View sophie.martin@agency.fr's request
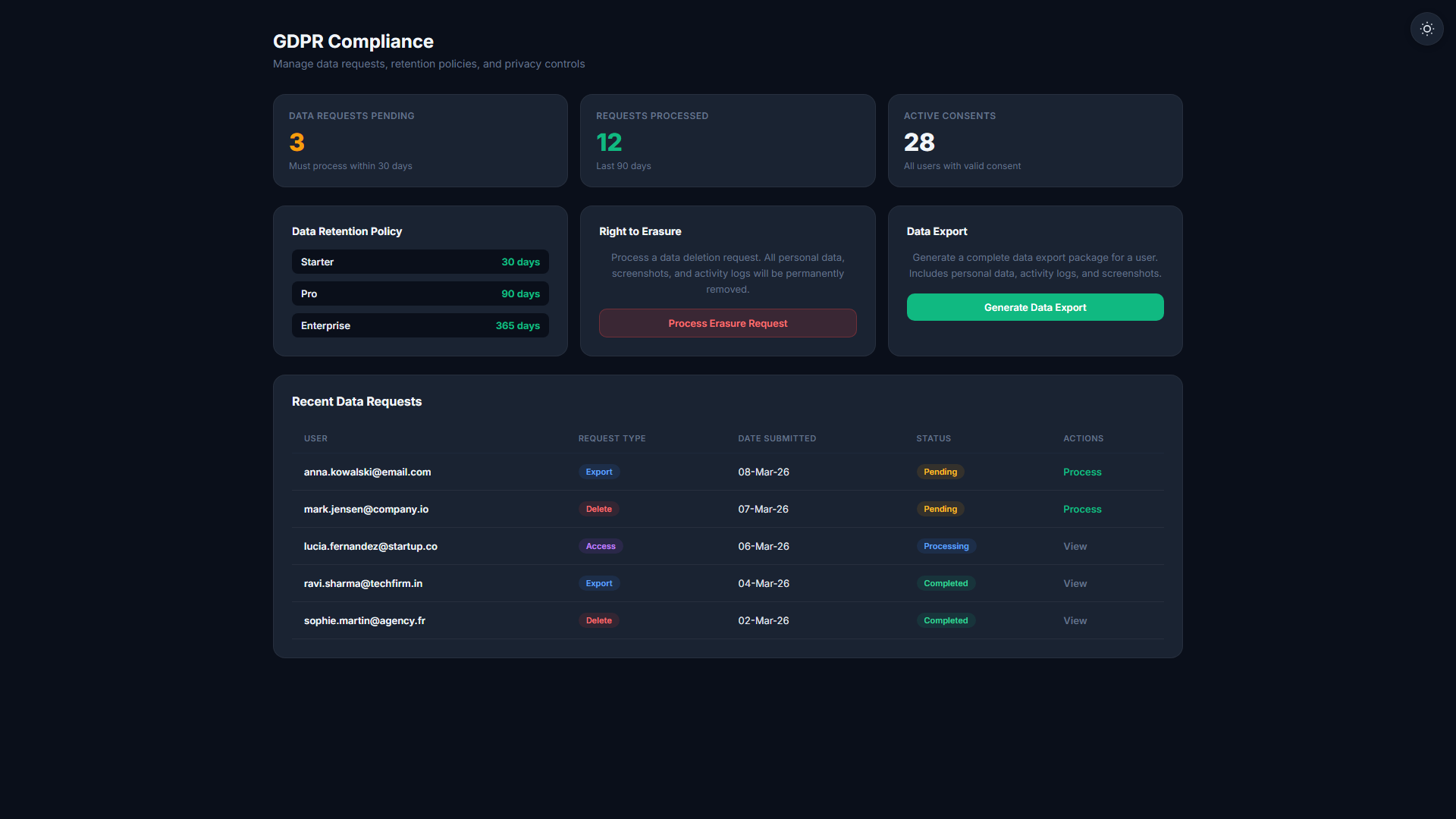This screenshot has width=1456, height=819. coord(1075,620)
